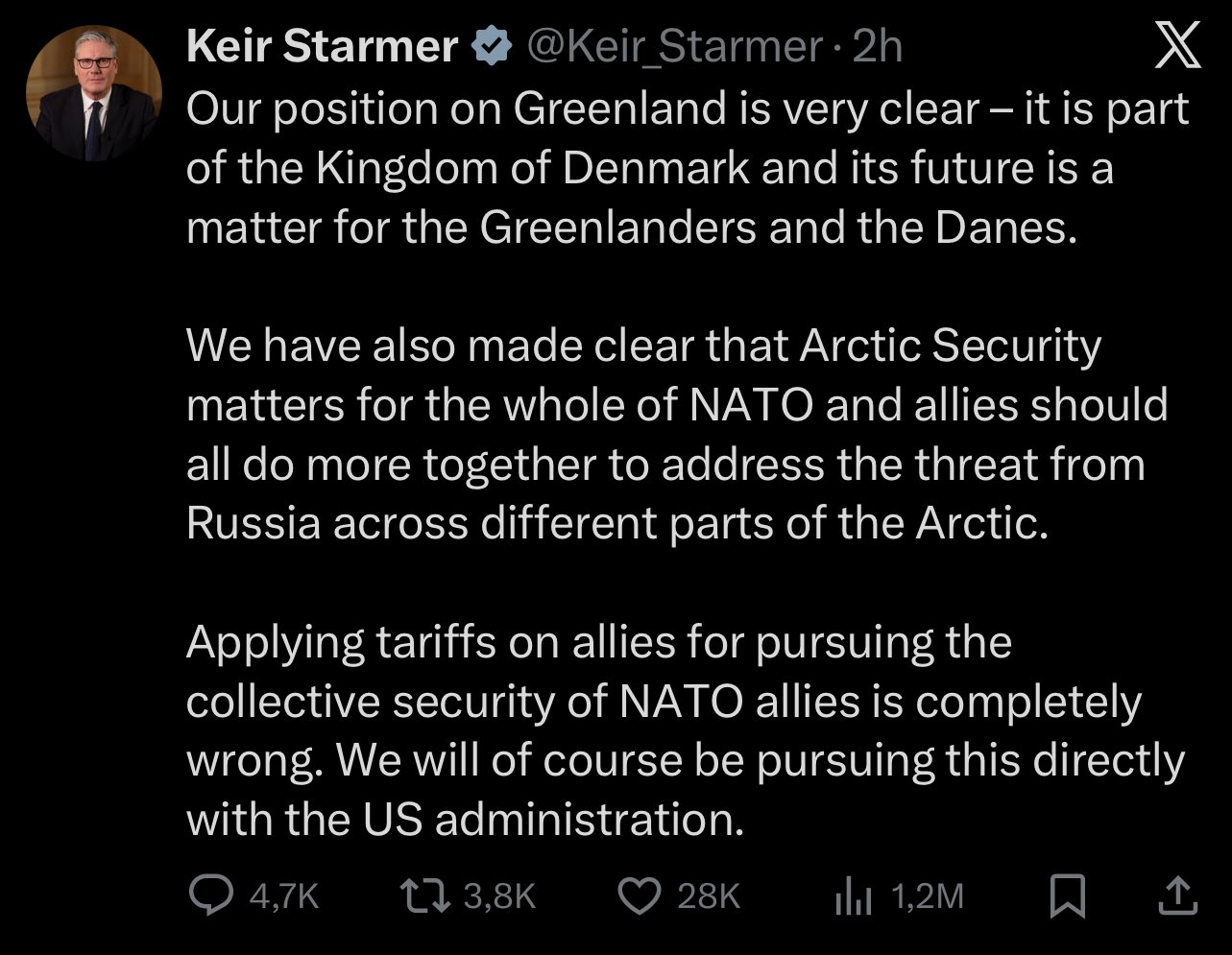The width and height of the screenshot is (1232, 955).
Task: Open the view analytics bar chart icon
Action: click(852, 895)
